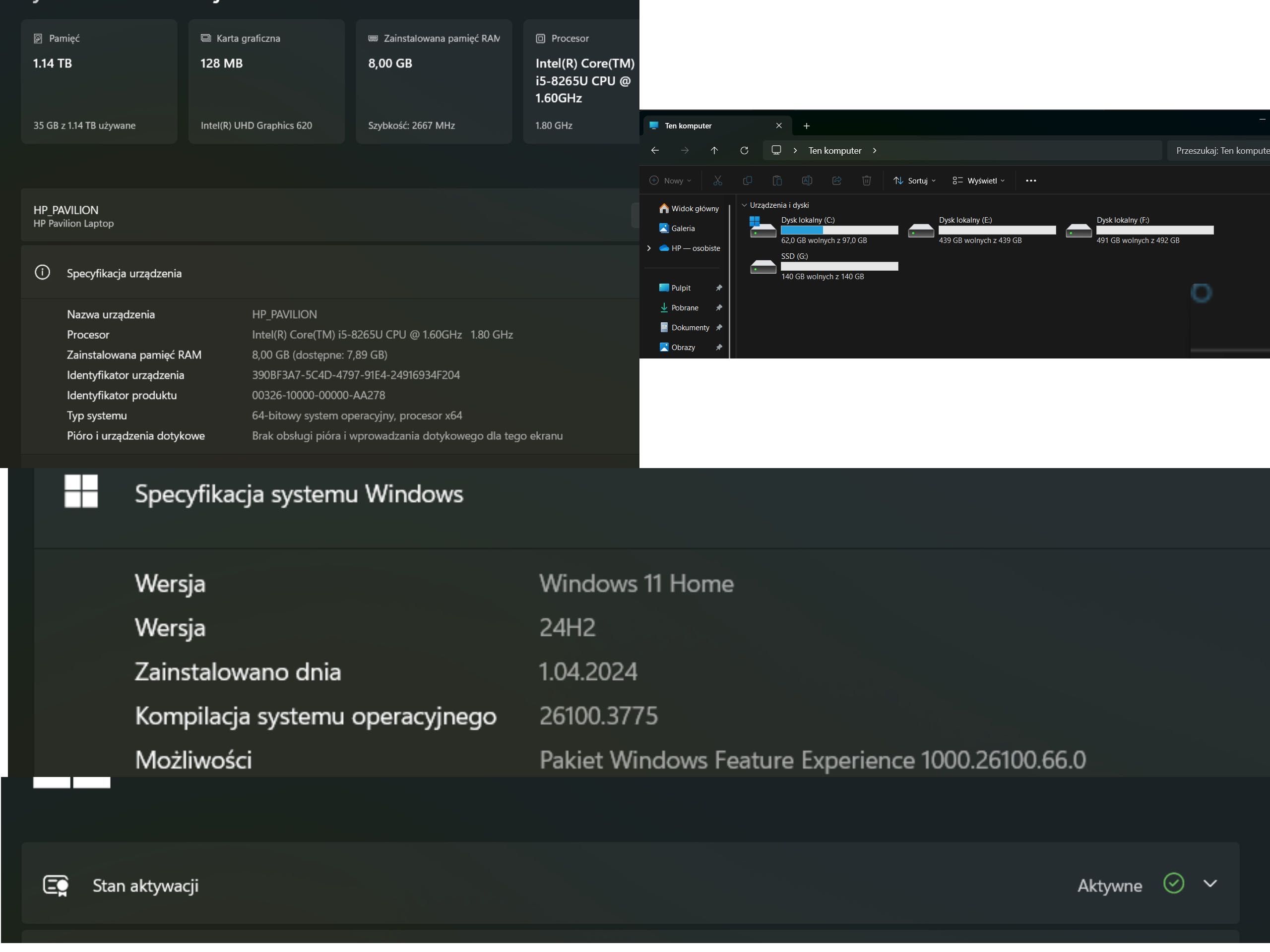The width and height of the screenshot is (1270, 952).
Task: Click chevron before Ten komputer breadcrumb
Action: tap(795, 150)
